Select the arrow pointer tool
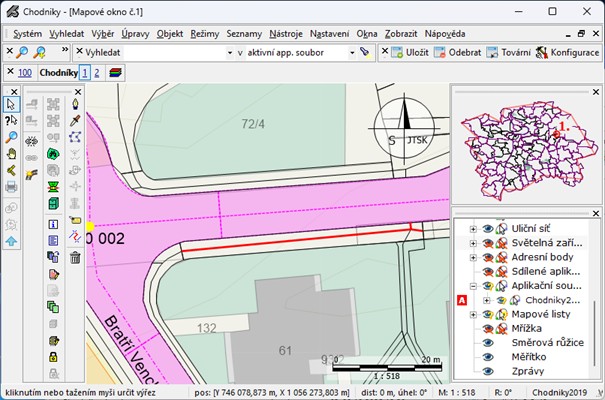The height and width of the screenshot is (400, 605). [x=11, y=104]
